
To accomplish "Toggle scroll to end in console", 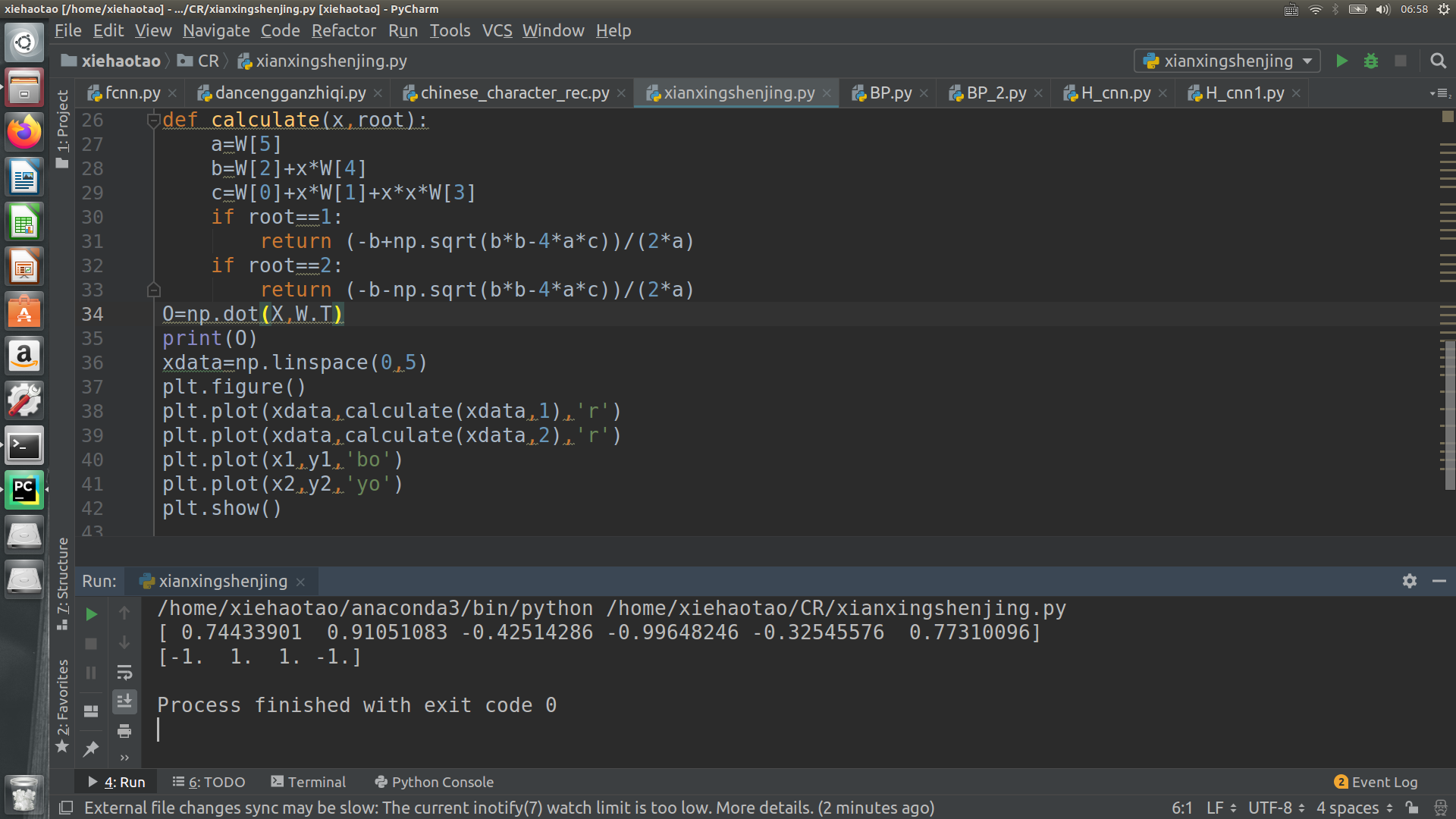I will (124, 701).
